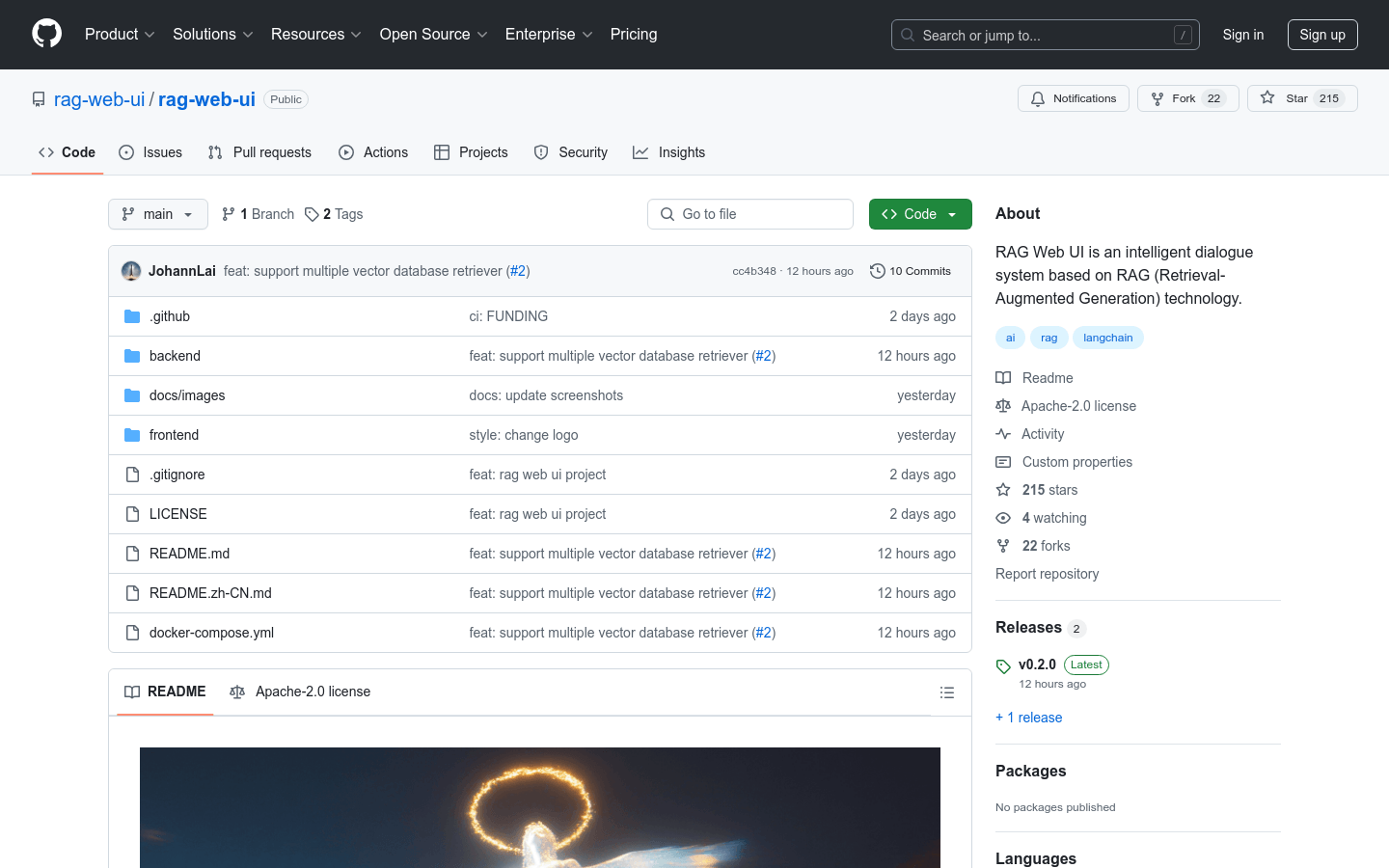Open the README outline list icon

tap(946, 692)
